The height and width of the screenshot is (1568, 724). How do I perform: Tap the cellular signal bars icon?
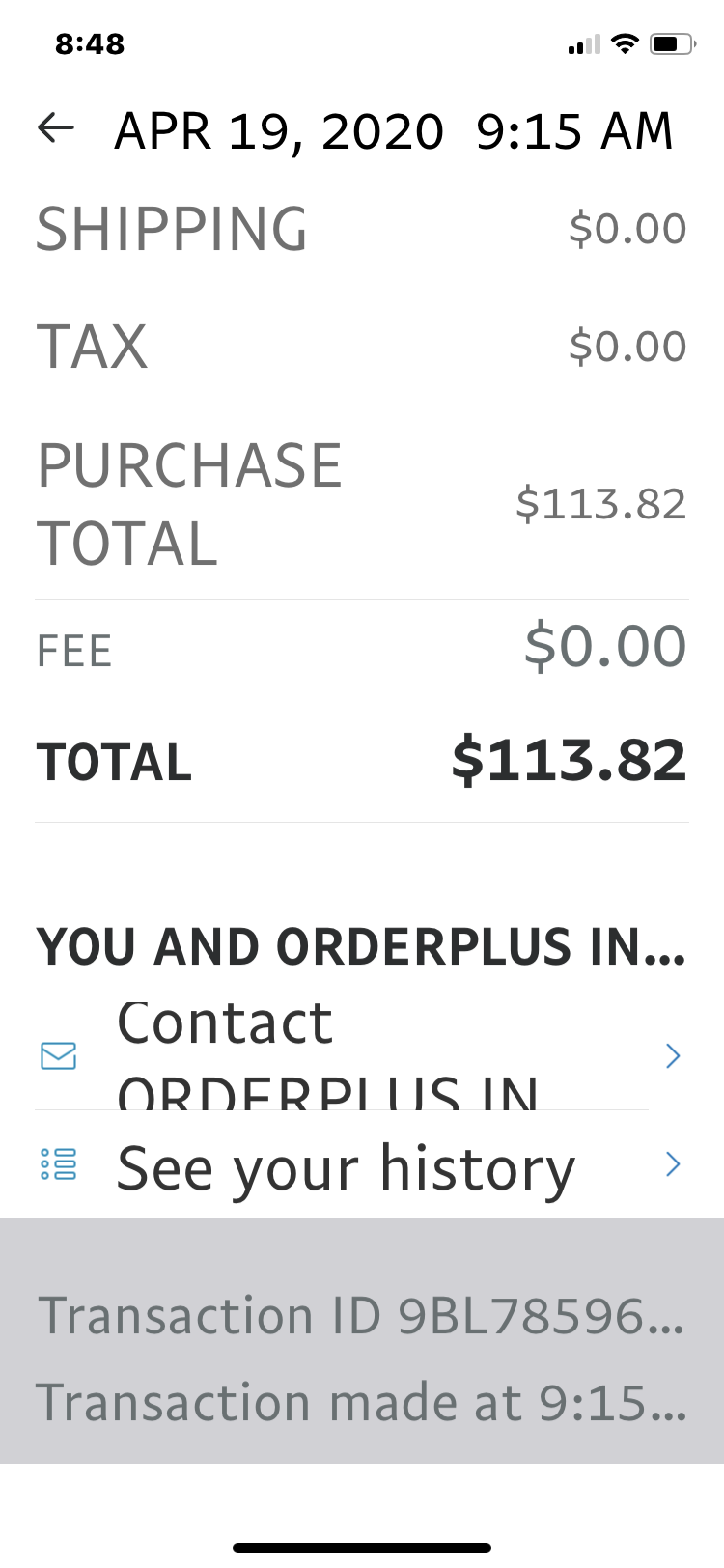(584, 44)
